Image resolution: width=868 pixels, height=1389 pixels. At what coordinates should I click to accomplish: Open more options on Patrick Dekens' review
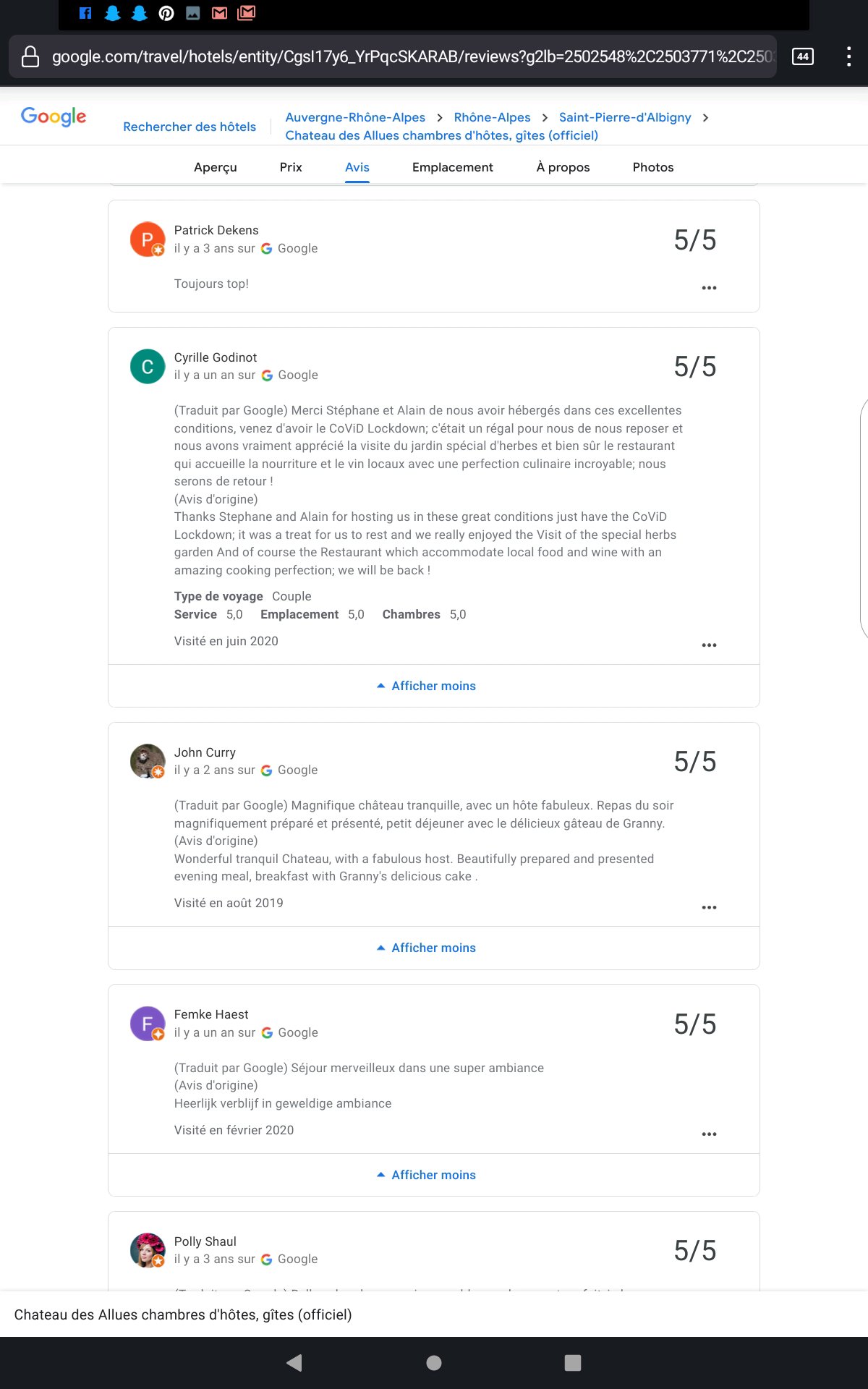tap(709, 288)
